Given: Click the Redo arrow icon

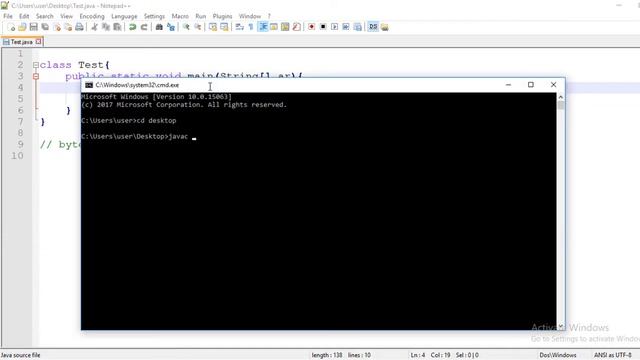Looking at the screenshot, I should 144,27.
